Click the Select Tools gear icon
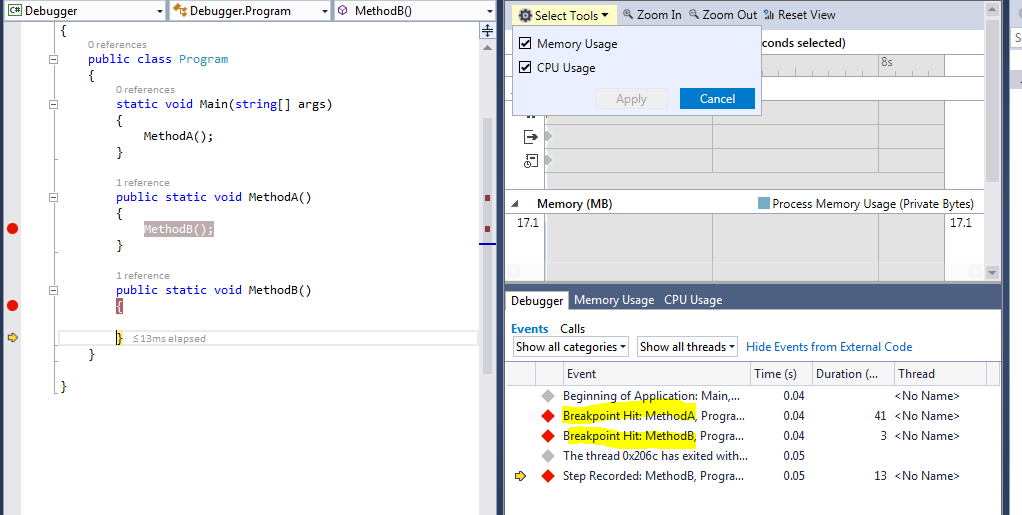1022x515 pixels. pyautogui.click(x=525, y=15)
